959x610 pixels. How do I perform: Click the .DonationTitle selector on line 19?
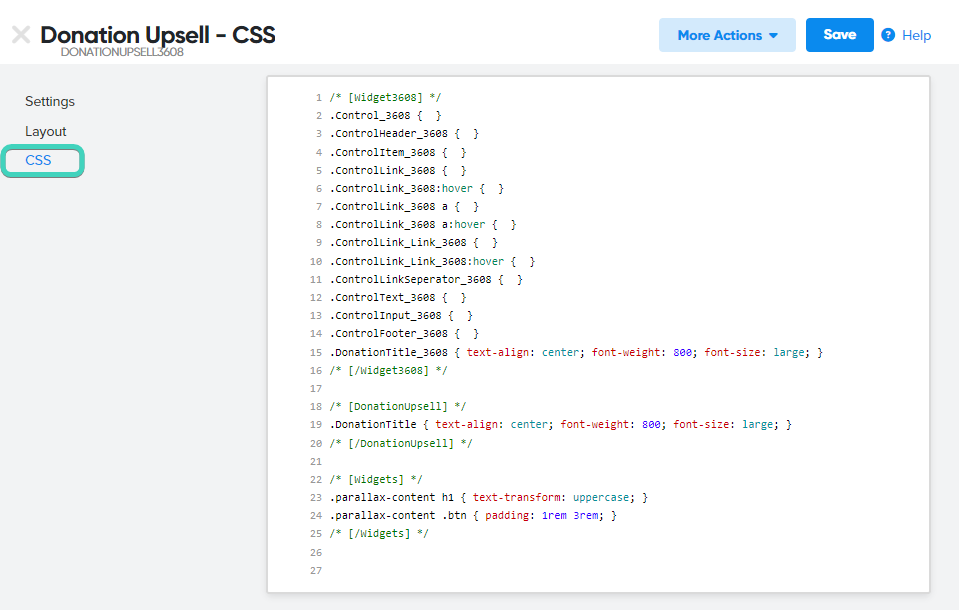click(x=373, y=425)
